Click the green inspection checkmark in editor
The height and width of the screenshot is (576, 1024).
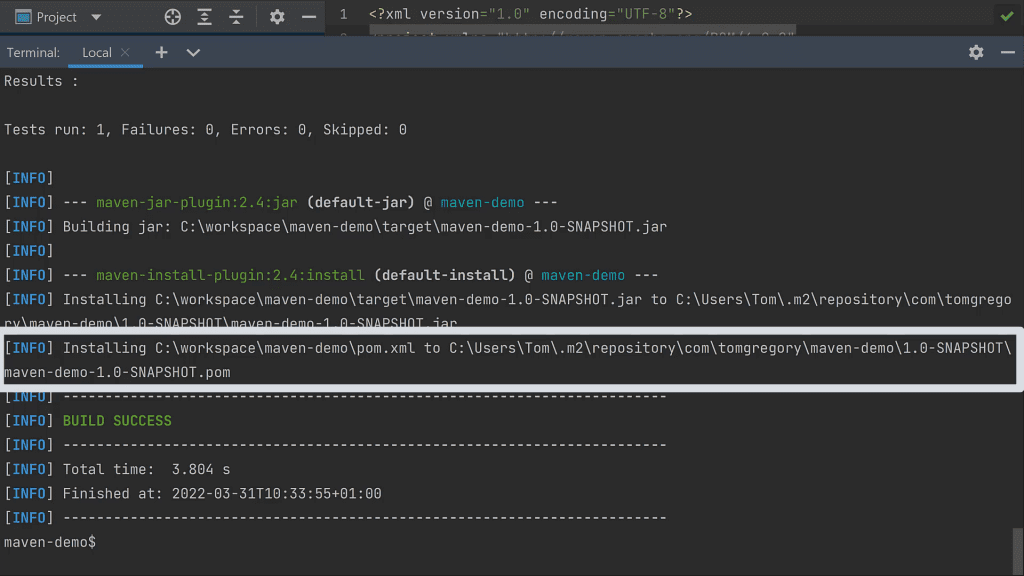[x=1006, y=16]
